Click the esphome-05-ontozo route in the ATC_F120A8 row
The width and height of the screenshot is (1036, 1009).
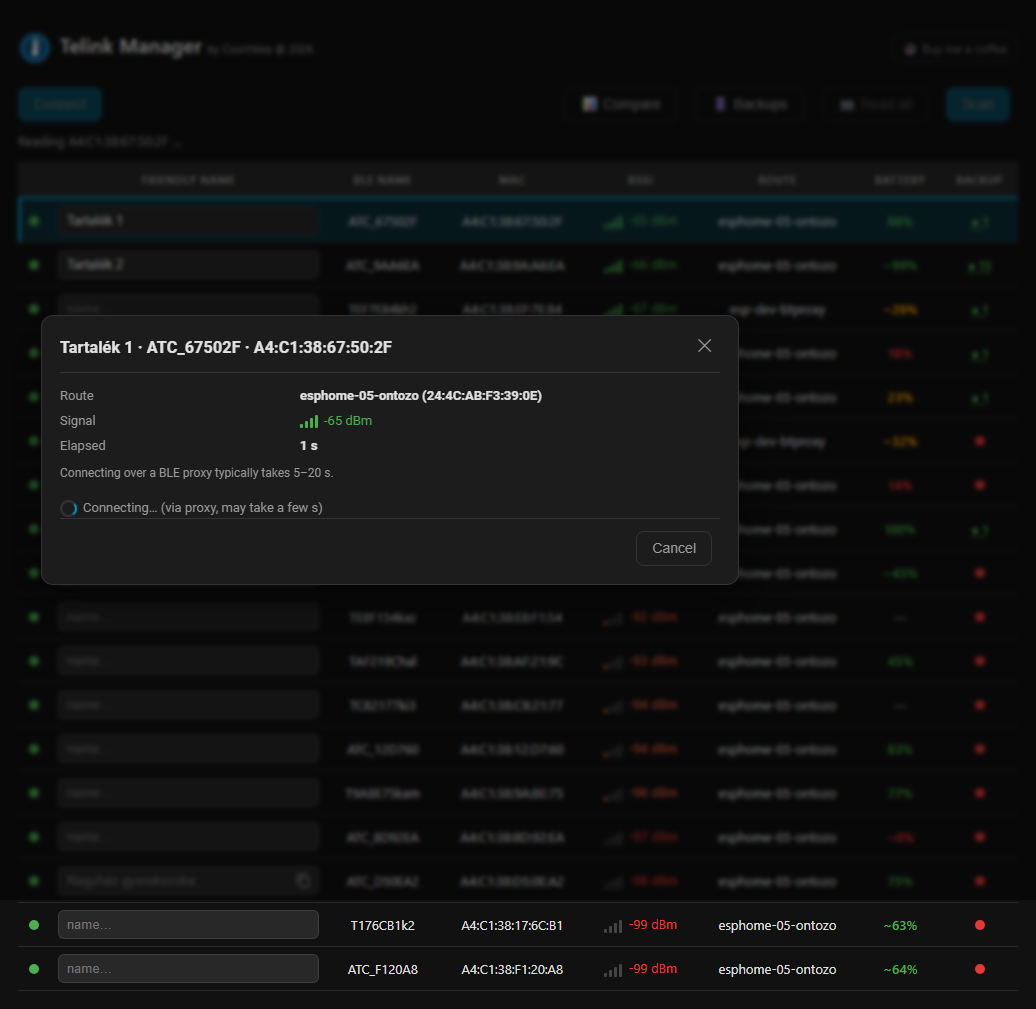[777, 969]
